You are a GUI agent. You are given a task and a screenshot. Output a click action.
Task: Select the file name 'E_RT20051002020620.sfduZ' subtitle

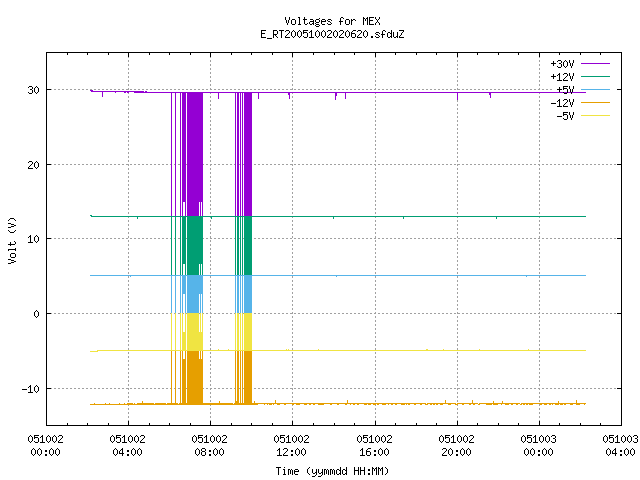click(x=332, y=34)
